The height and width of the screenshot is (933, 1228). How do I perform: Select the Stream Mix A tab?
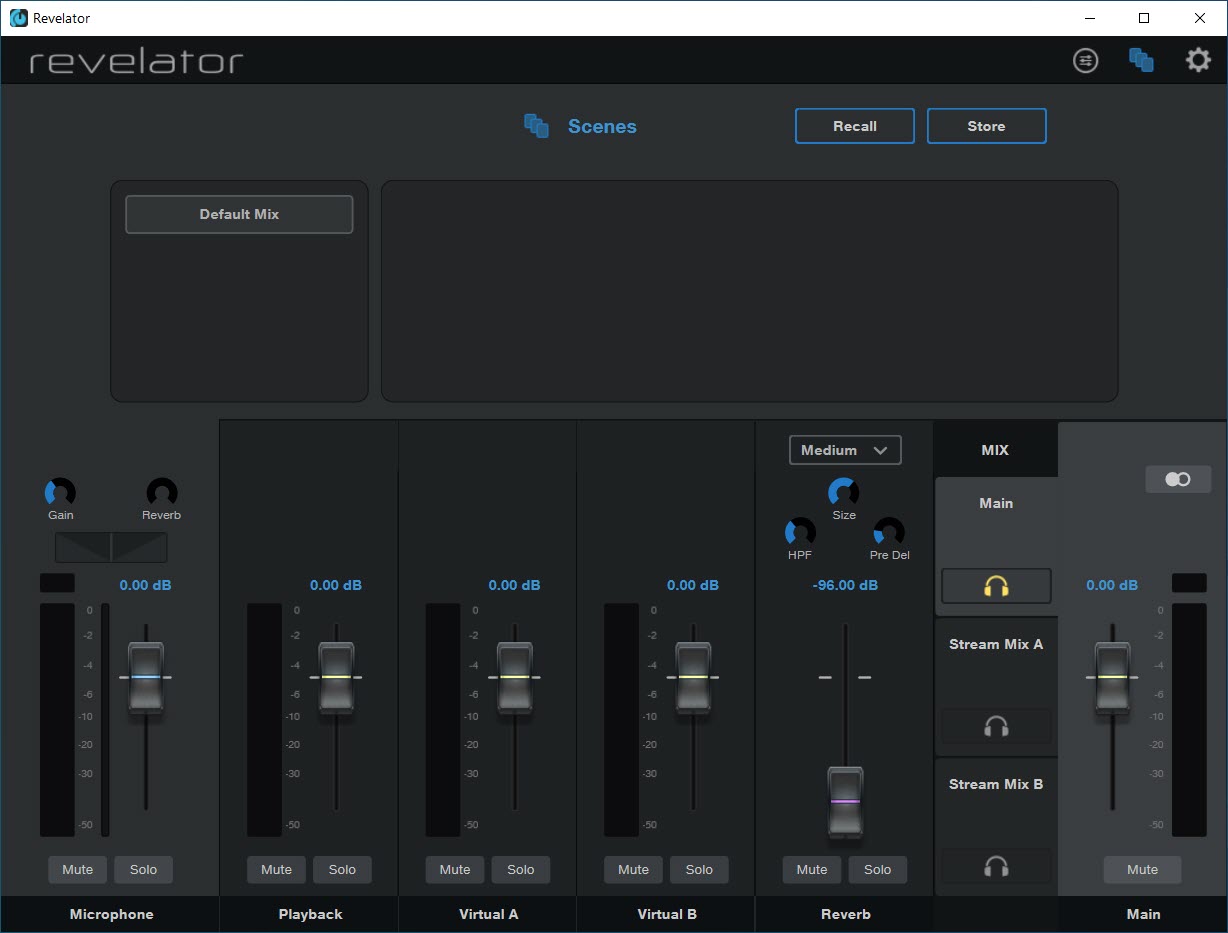click(x=996, y=645)
